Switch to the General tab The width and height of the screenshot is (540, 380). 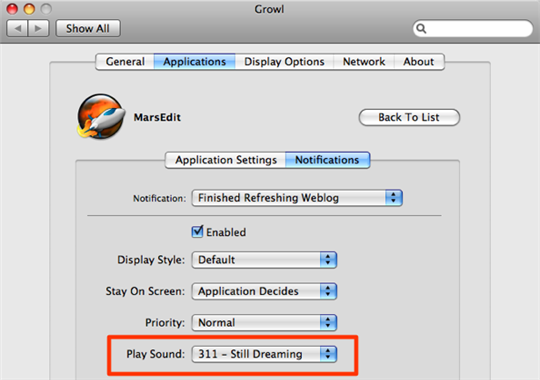[125, 62]
